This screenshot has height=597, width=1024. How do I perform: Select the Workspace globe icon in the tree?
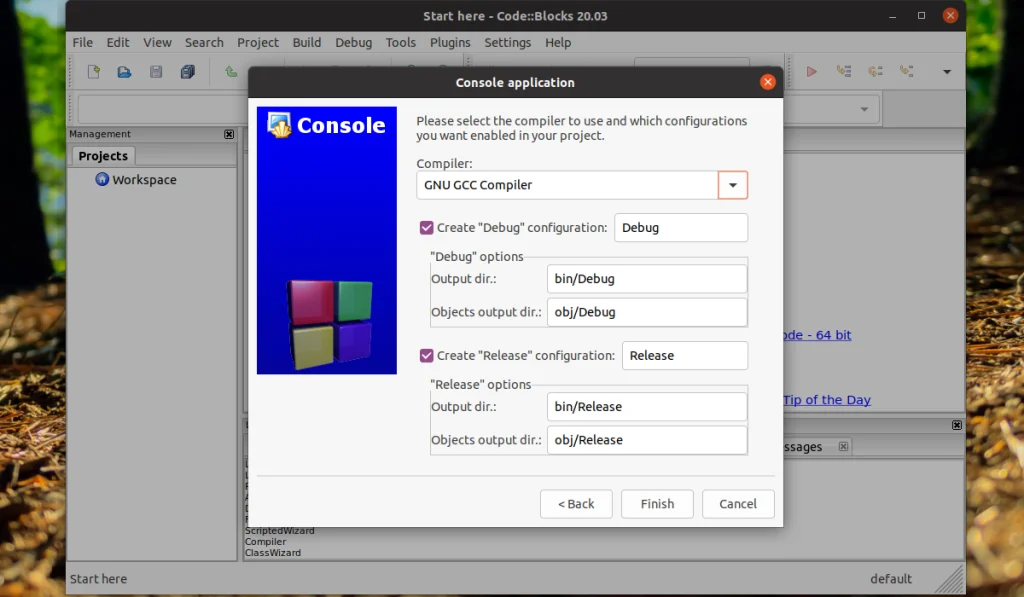pos(102,179)
